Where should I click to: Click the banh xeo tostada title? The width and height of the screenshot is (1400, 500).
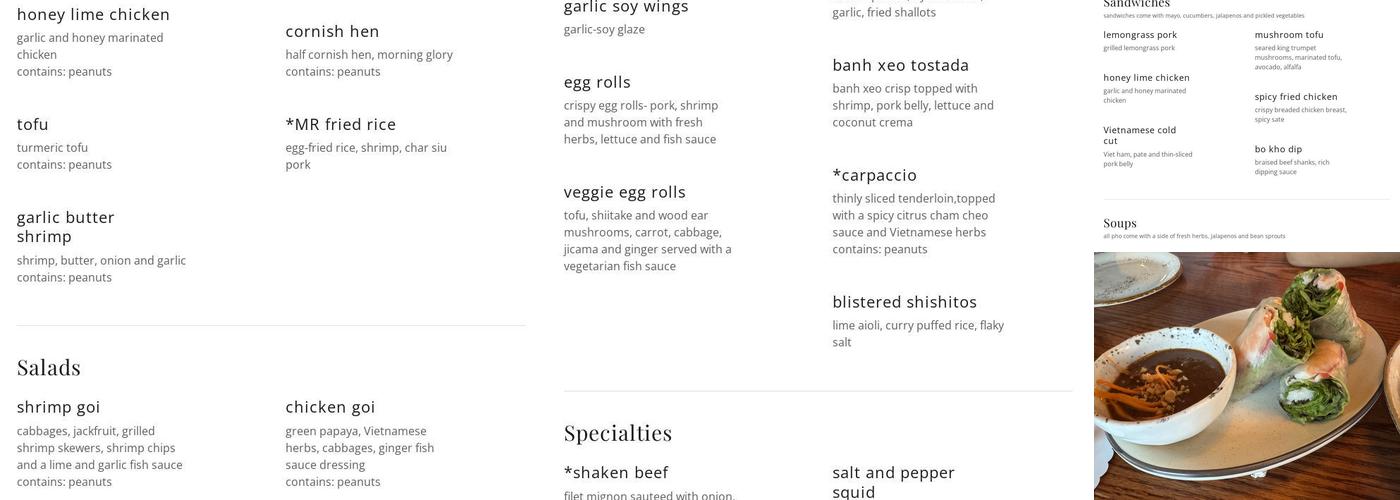click(x=900, y=65)
